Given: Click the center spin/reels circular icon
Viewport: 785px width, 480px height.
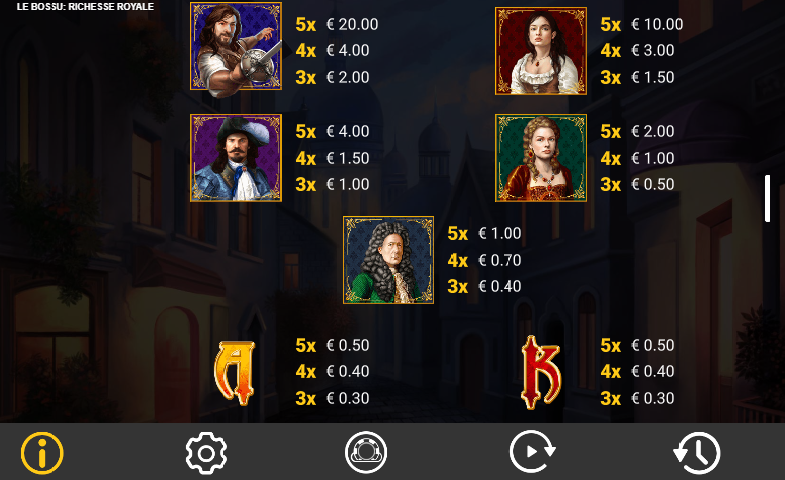Looking at the screenshot, I should [x=366, y=452].
